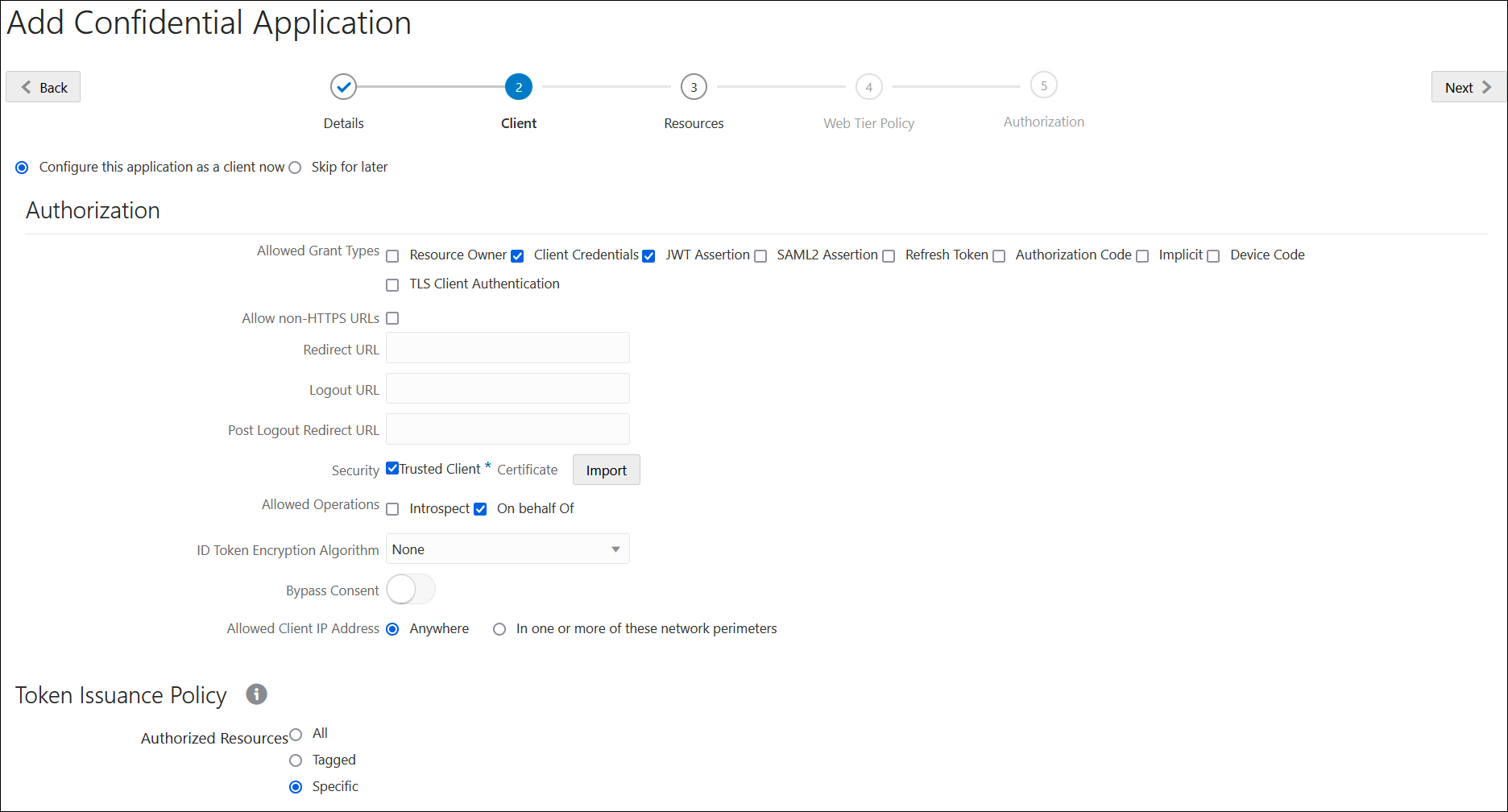This screenshot has height=812, width=1508.
Task: Select Tagged under Authorized Resources
Action: click(x=296, y=760)
